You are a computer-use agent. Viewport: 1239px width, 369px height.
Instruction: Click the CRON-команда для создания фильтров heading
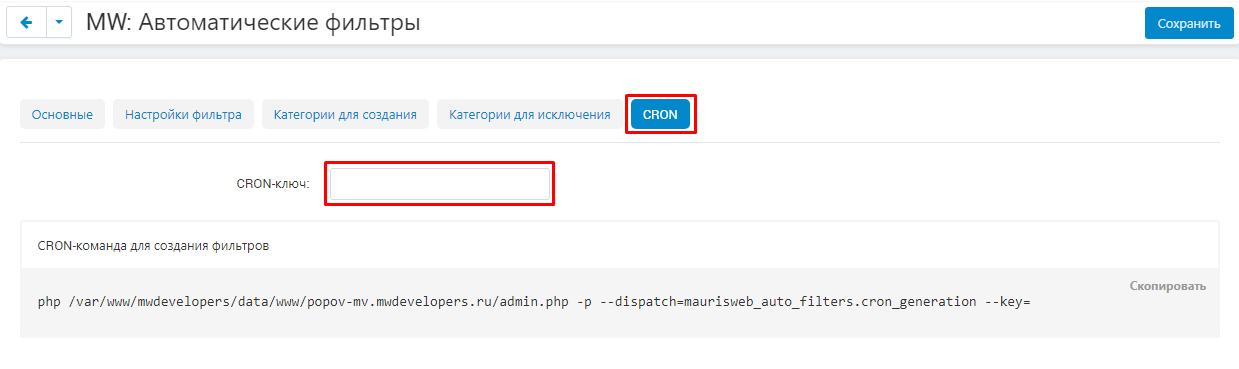click(x=153, y=245)
